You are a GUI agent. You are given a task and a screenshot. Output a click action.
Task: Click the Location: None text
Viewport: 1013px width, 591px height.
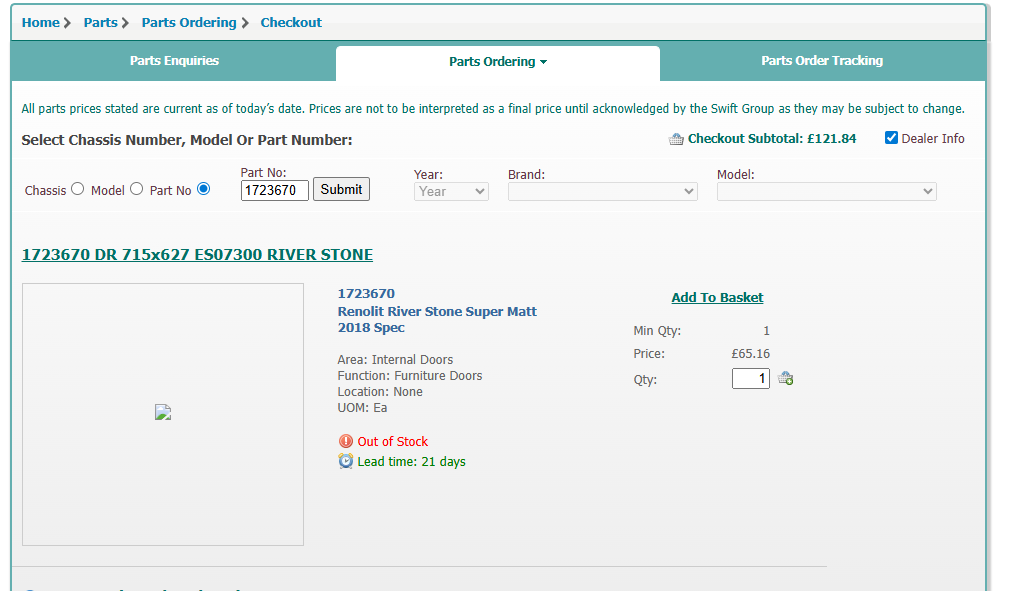click(x=380, y=392)
